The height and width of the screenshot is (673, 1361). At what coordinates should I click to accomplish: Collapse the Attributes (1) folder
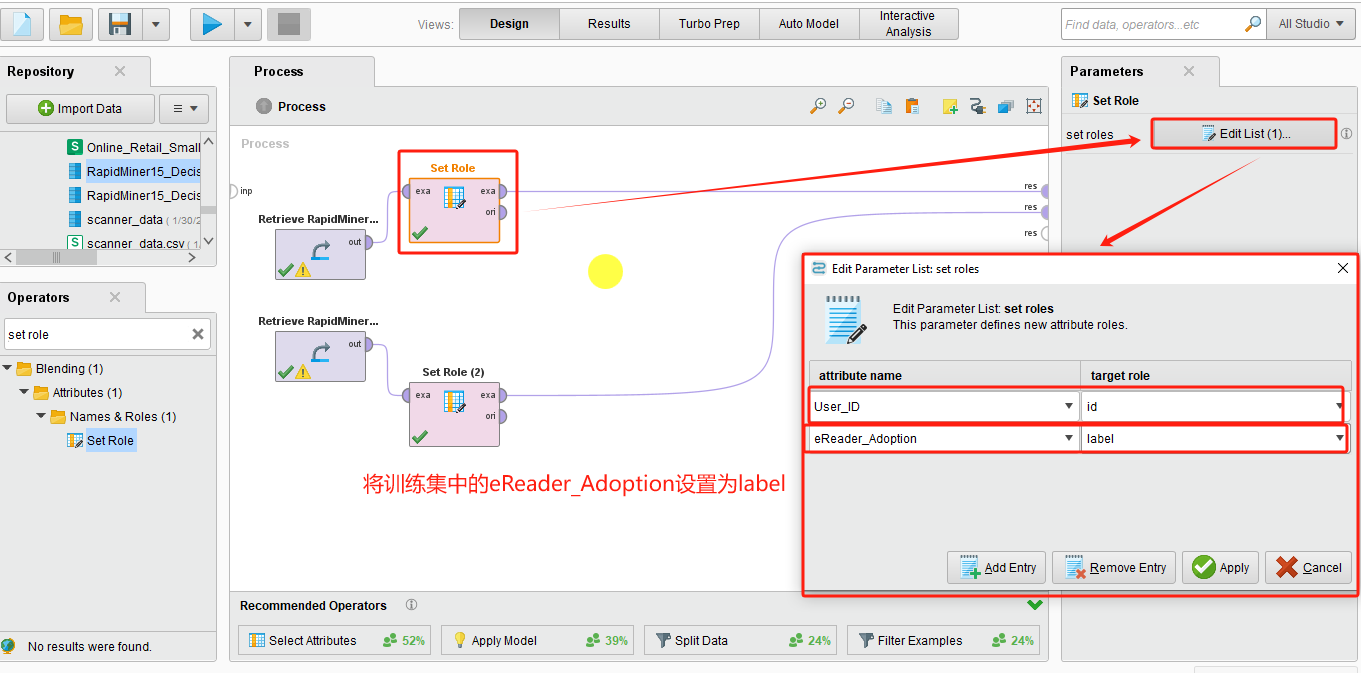pos(25,393)
